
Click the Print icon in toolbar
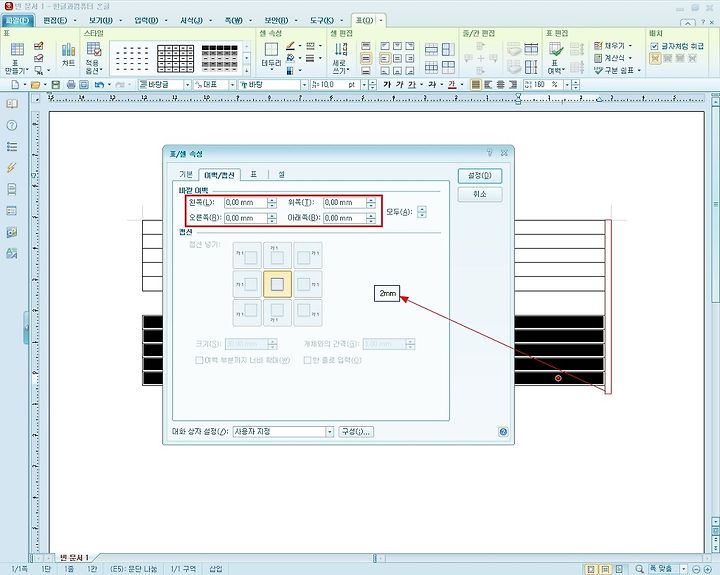pyautogui.click(x=71, y=85)
